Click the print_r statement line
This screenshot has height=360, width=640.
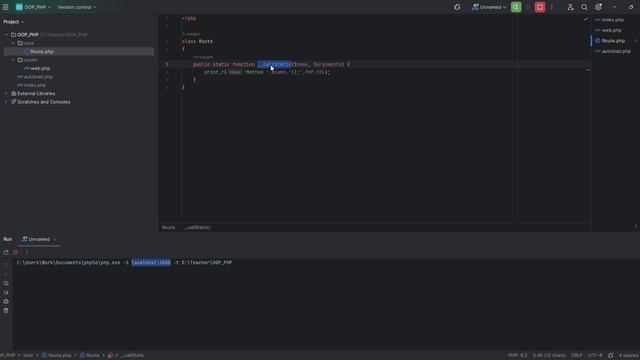coord(267,72)
